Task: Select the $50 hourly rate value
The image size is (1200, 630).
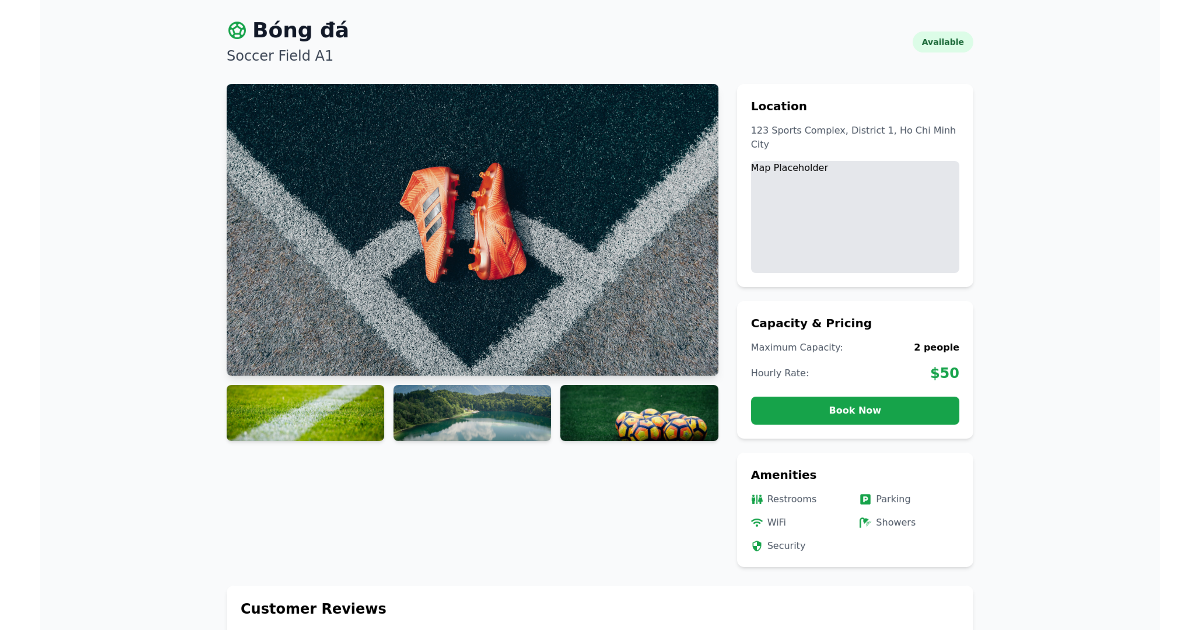Action: pos(943,372)
